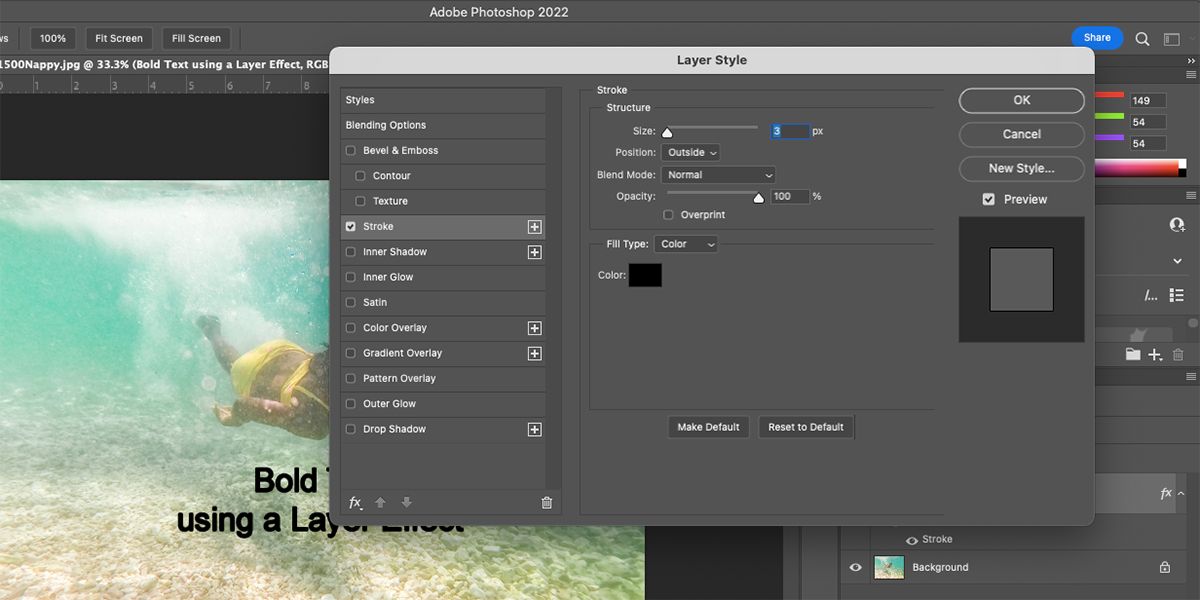
Task: Open the Position dropdown set to Outside
Action: [691, 152]
